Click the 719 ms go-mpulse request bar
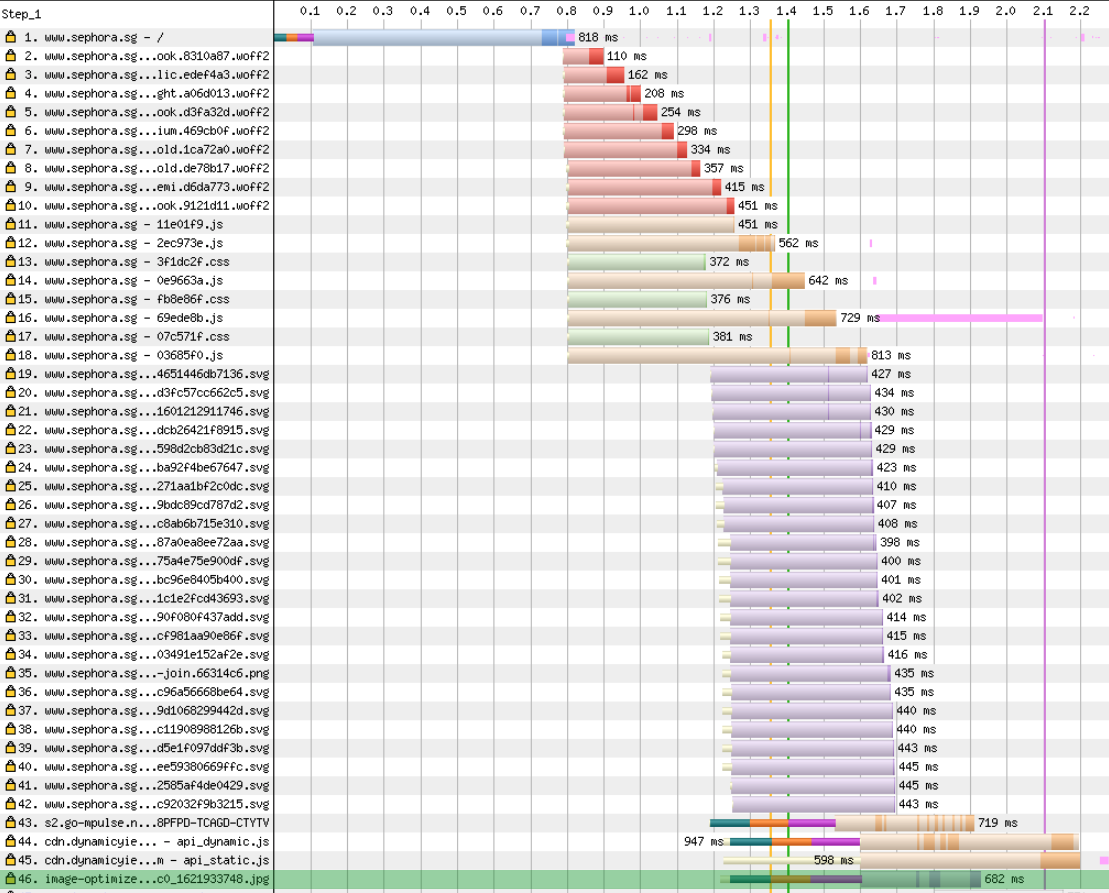 [842, 823]
